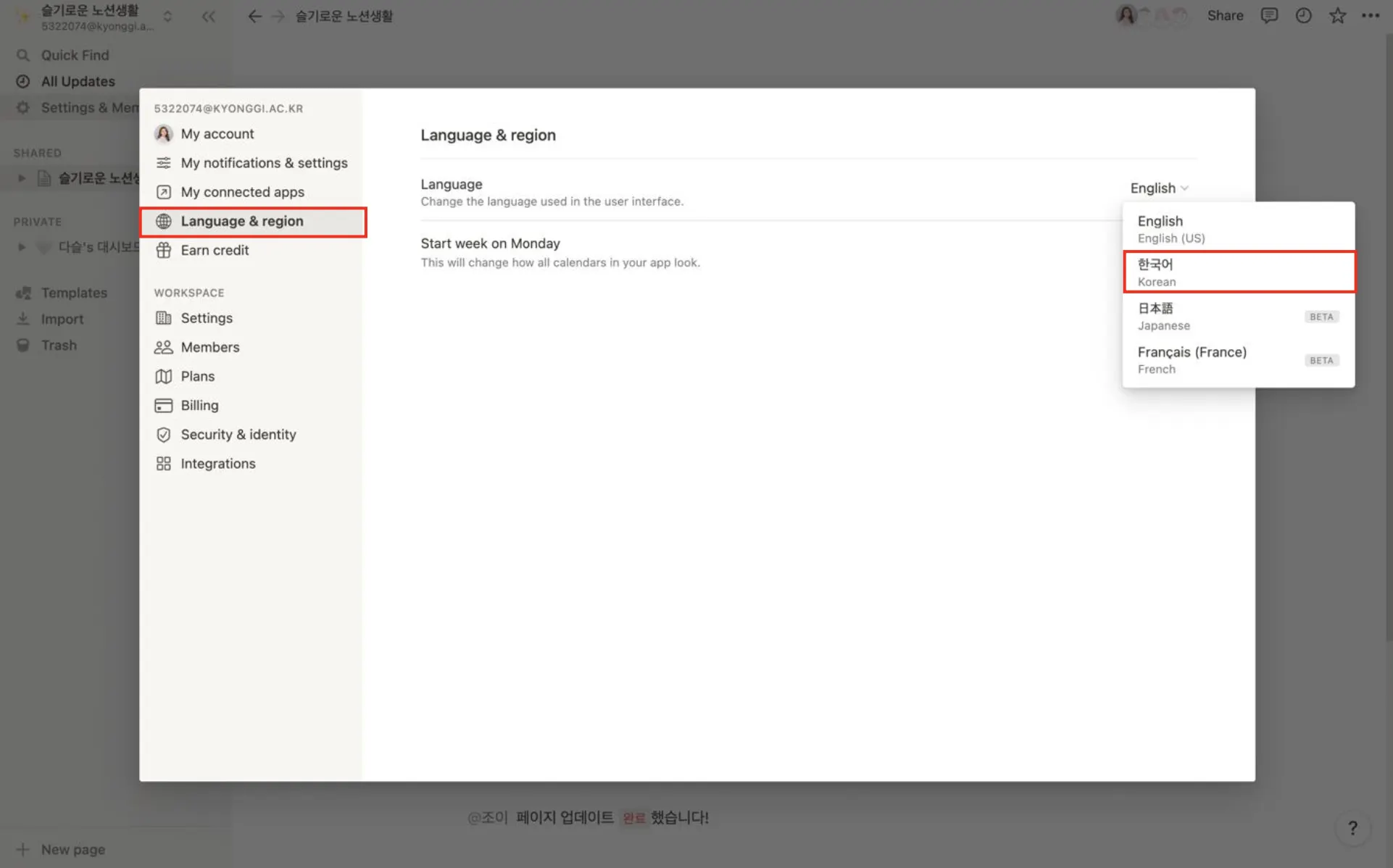Image resolution: width=1393 pixels, height=868 pixels.
Task: Open Security & identity settings
Action: 238,435
